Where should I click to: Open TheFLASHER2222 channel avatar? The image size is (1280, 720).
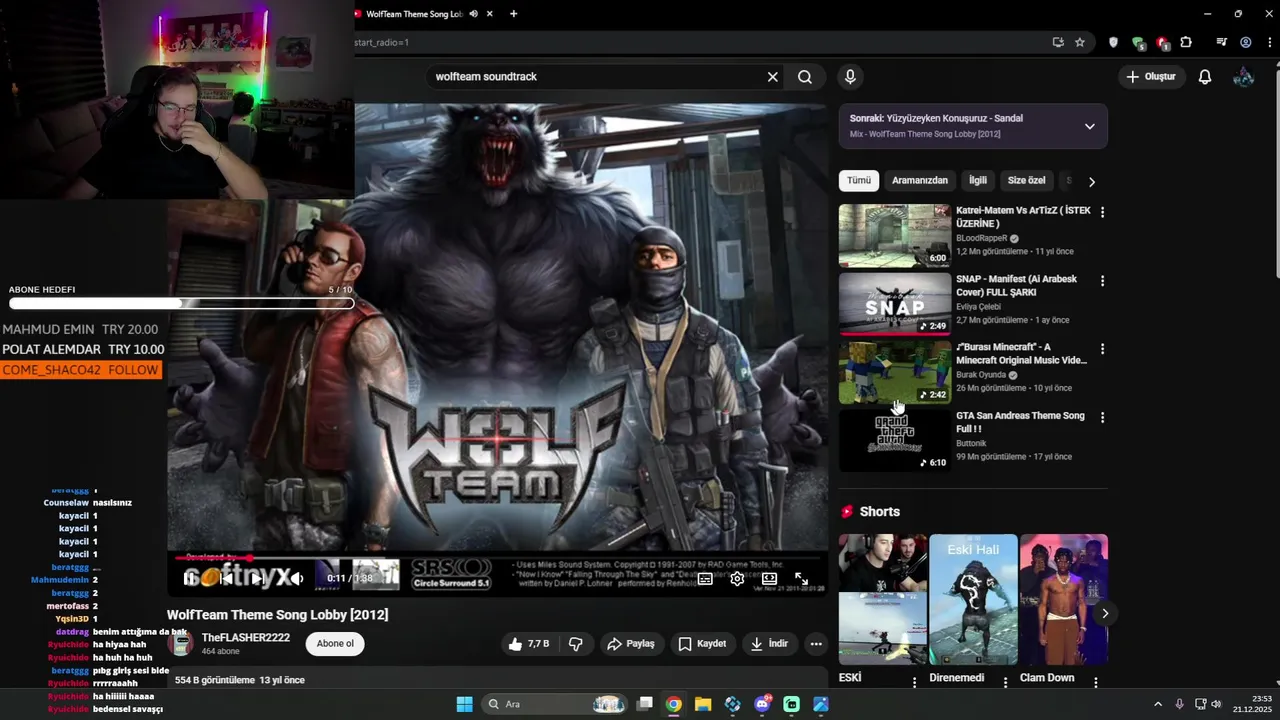click(181, 644)
